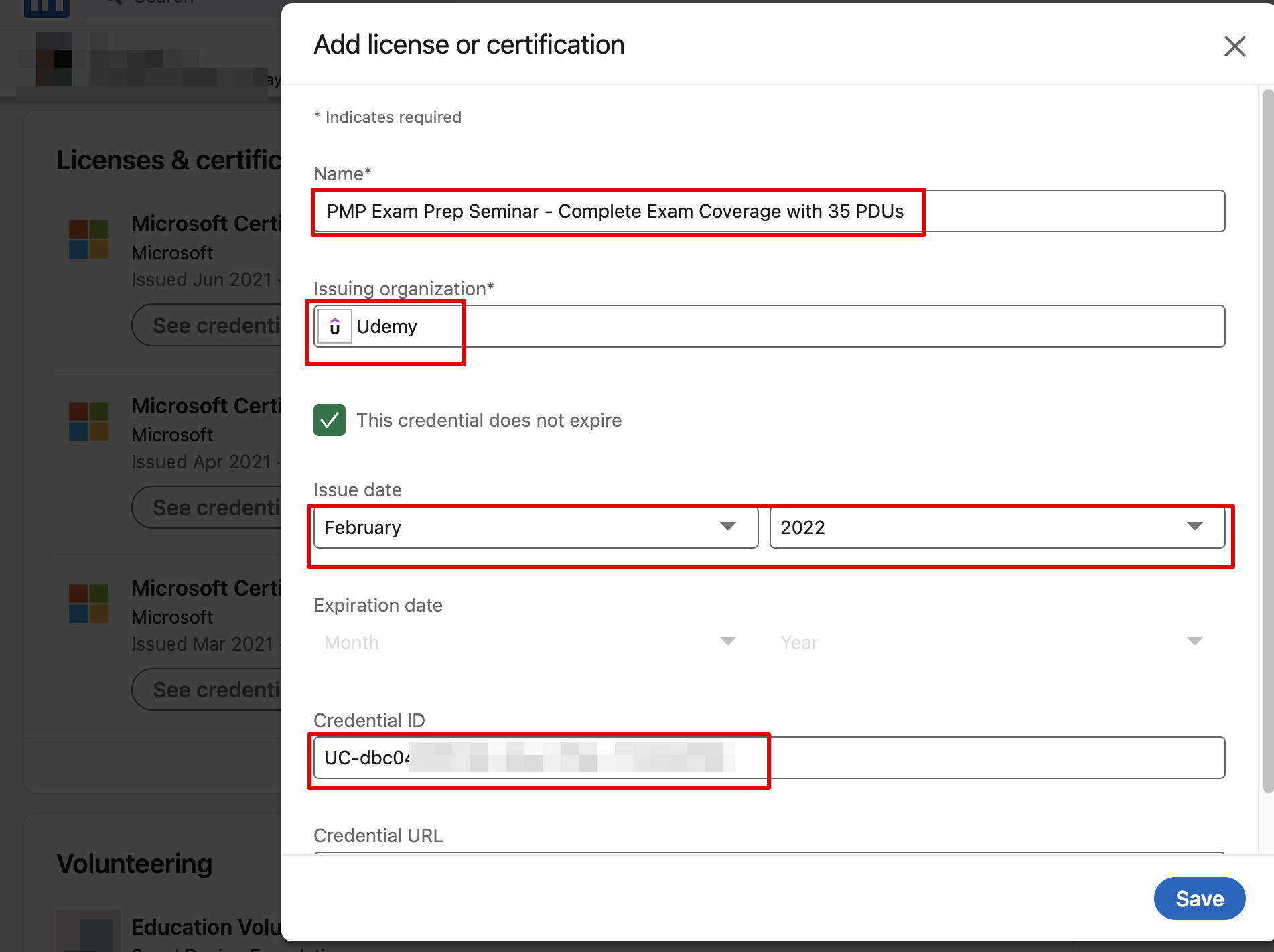
Task: Click Microsoft logo beside Issued Jun 2021 certification
Action: pyautogui.click(x=88, y=239)
